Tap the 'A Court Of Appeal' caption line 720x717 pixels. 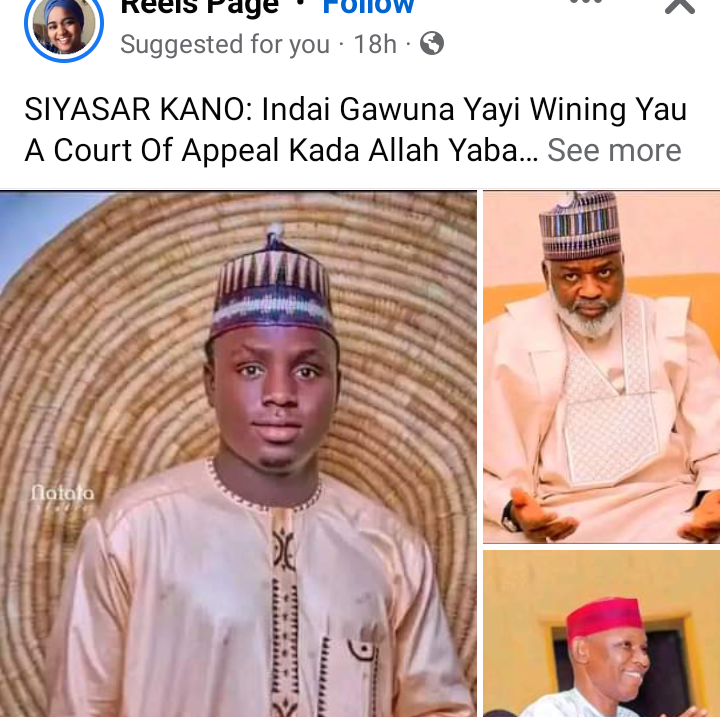coord(153,150)
